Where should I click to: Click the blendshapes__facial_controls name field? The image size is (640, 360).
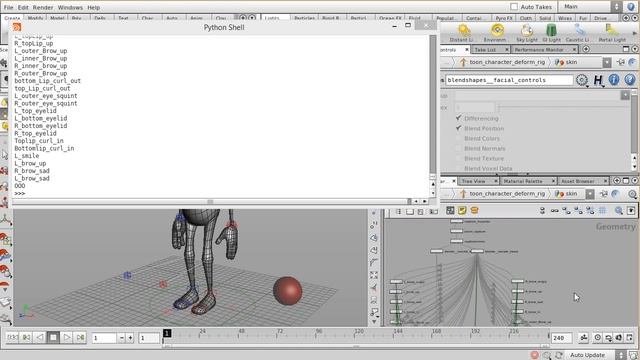[509, 80]
